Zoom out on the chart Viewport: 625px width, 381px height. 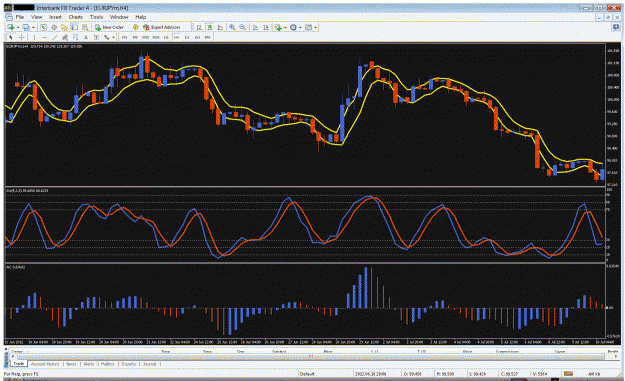242,27
